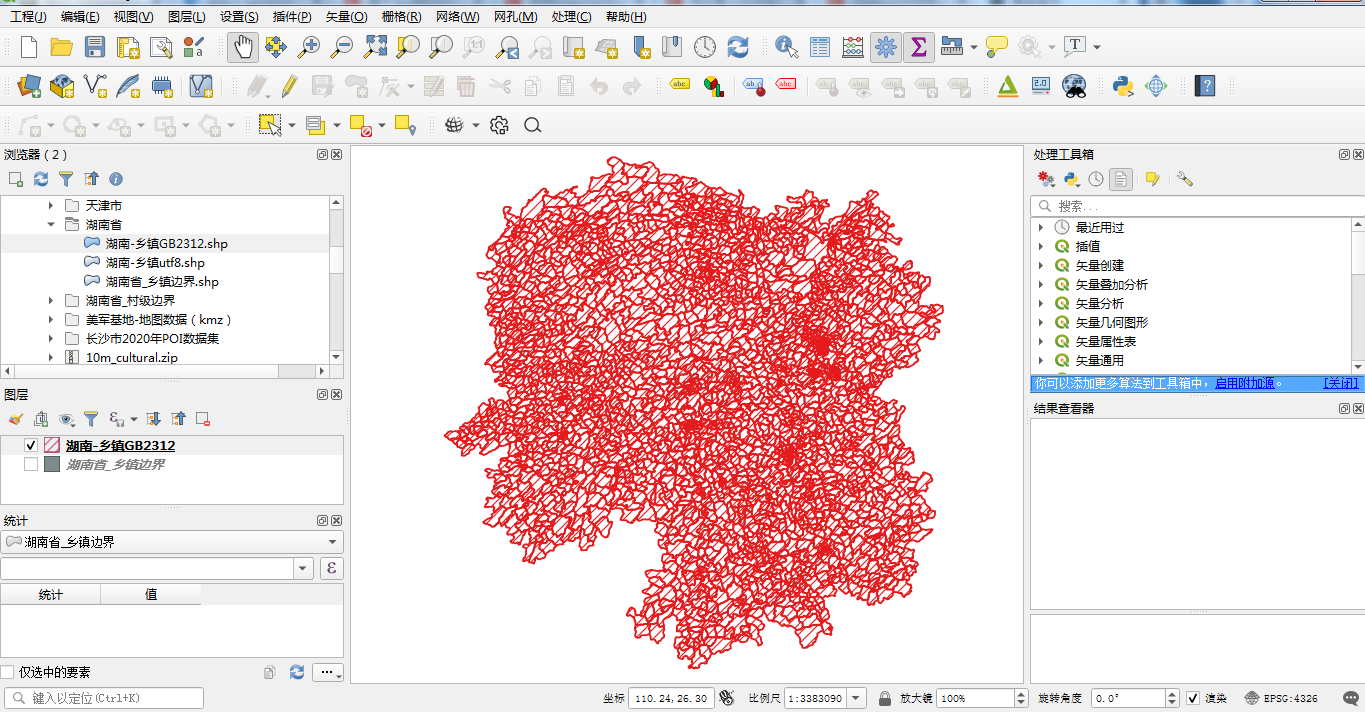
Task: Uncheck the 湖南-乡镇GB2312 layer visibility
Action: pos(31,445)
